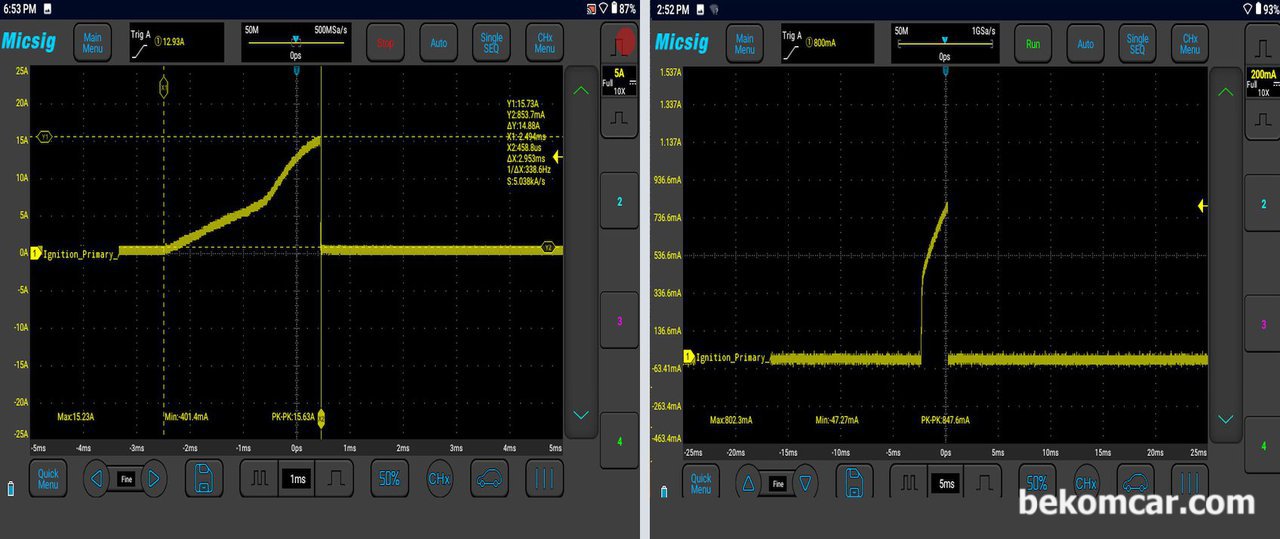
Task: Toggle channel 2 on left scope
Action: pos(619,202)
